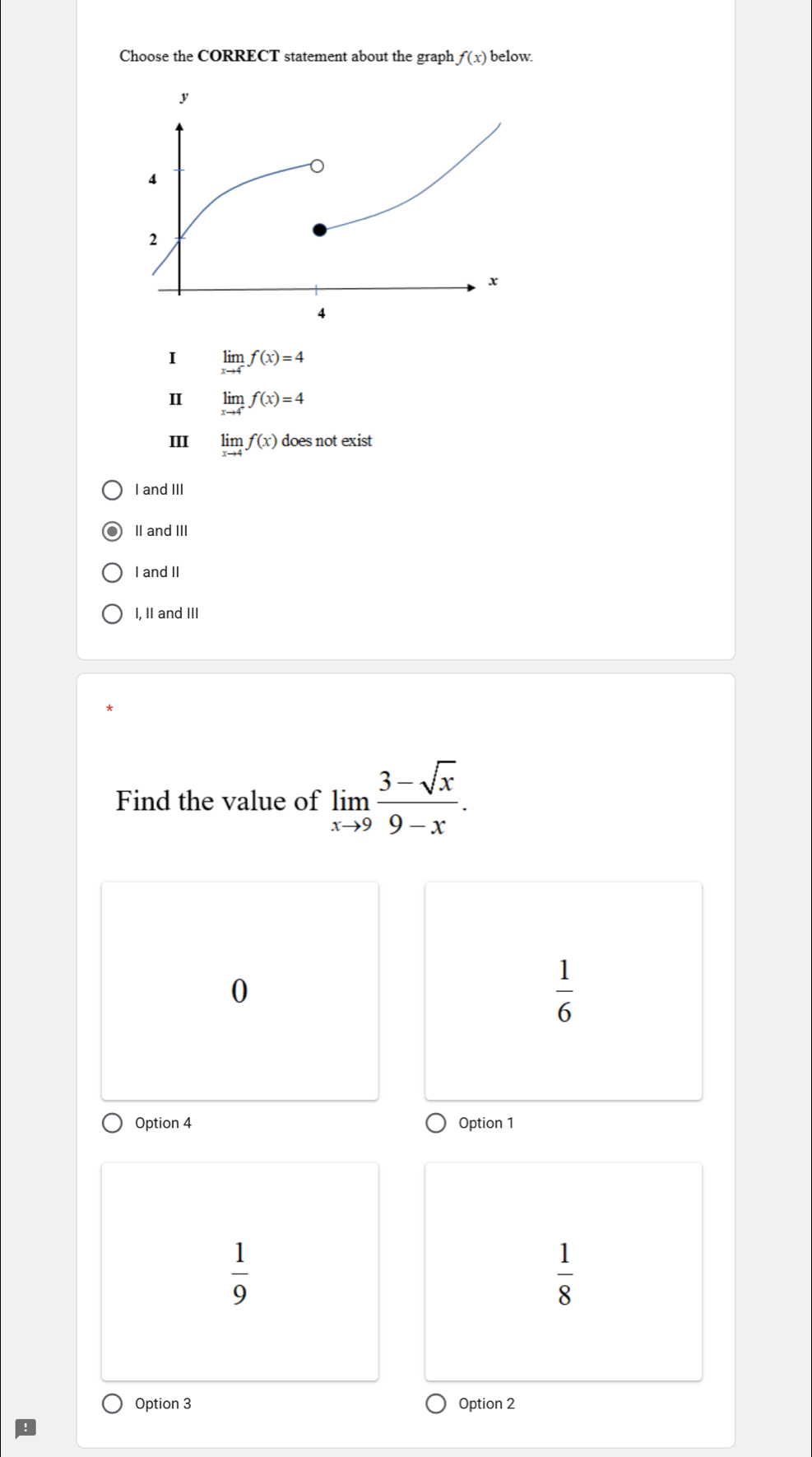Click the 'Choose the CORRECT statement' question heading
The width and height of the screenshot is (812, 1457).
[x=326, y=57]
